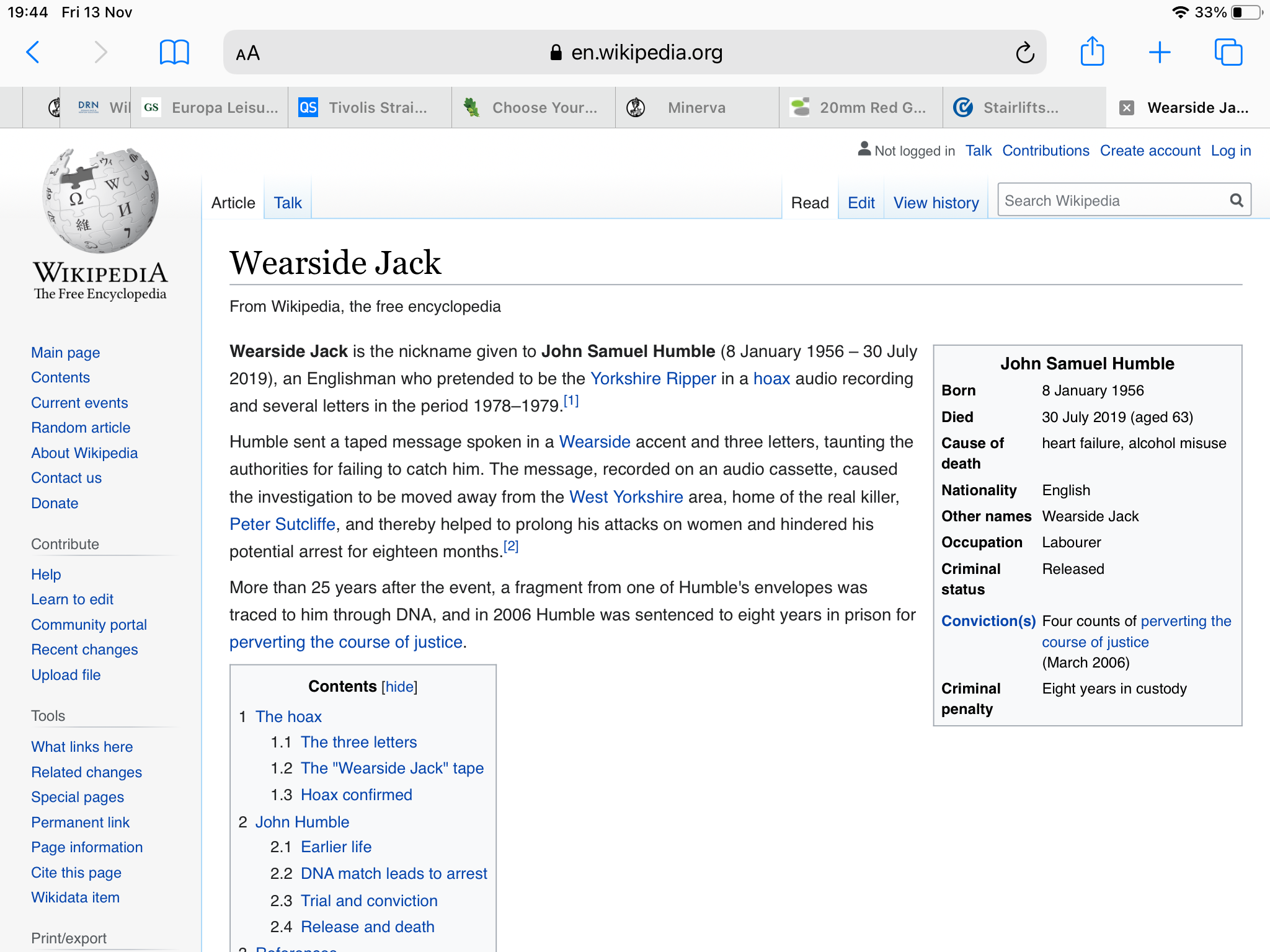Open Current events sidebar link
1270x952 pixels.
pyautogui.click(x=79, y=403)
